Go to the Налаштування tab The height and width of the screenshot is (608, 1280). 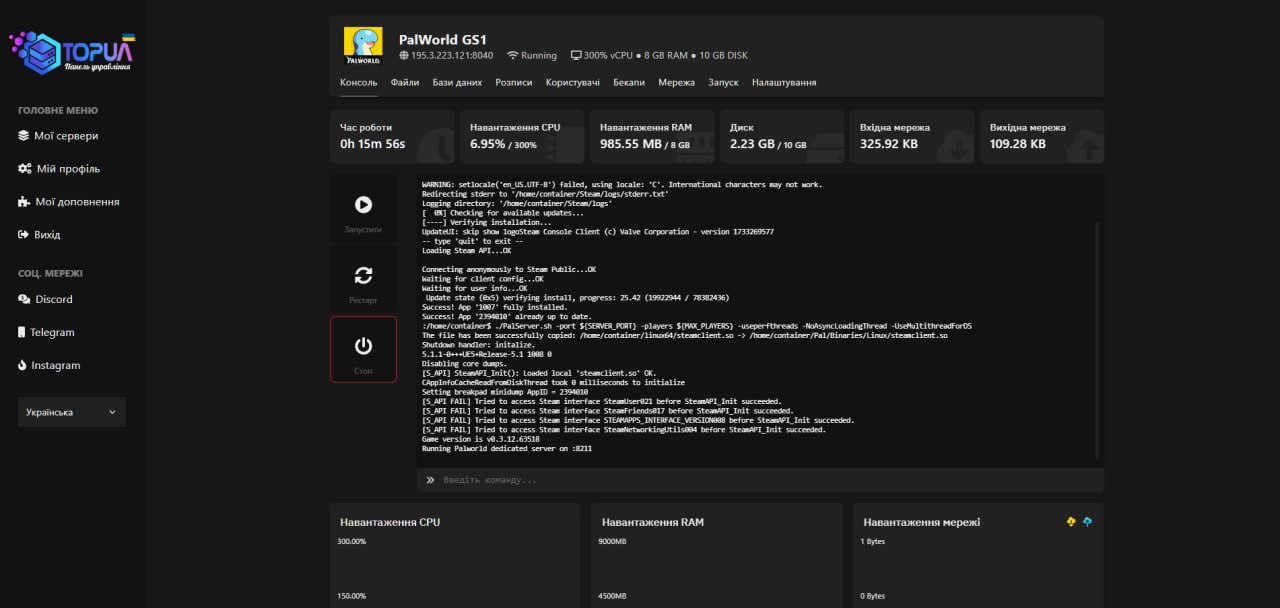click(x=784, y=82)
